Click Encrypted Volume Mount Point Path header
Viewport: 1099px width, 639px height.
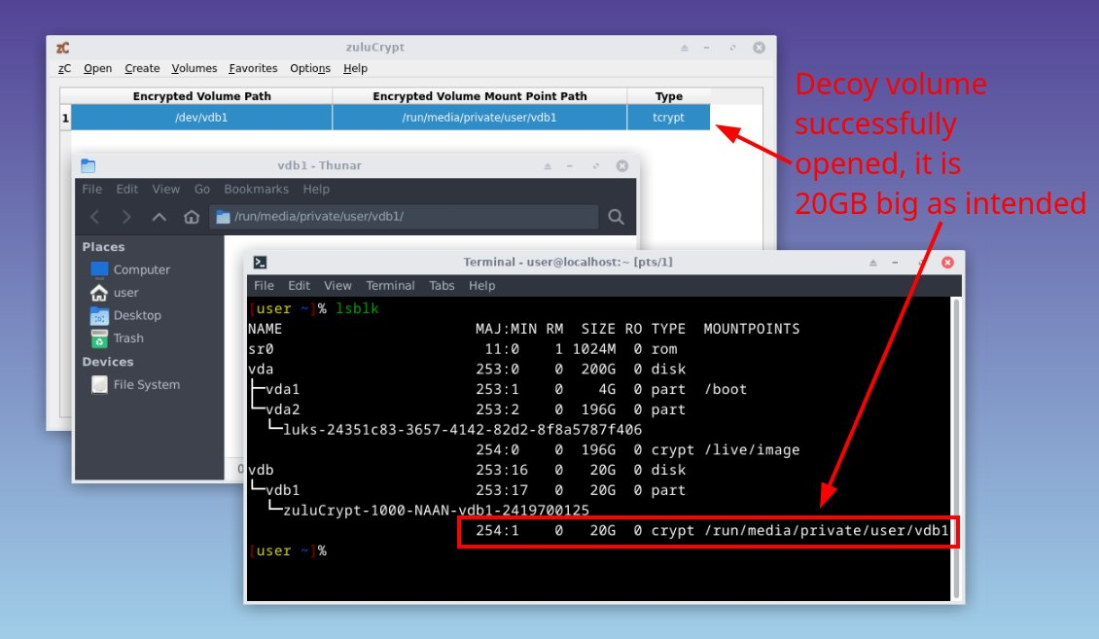point(480,96)
